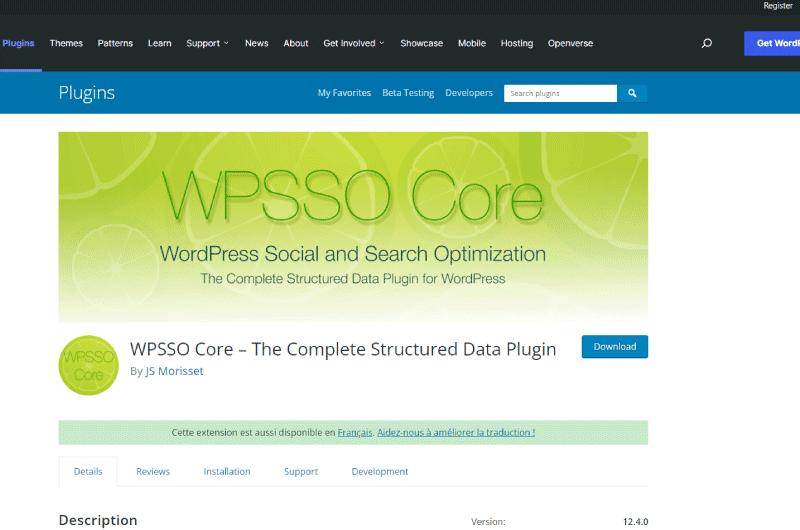Submit plugin search with magnifier button
The width and height of the screenshot is (800, 530).
point(632,93)
